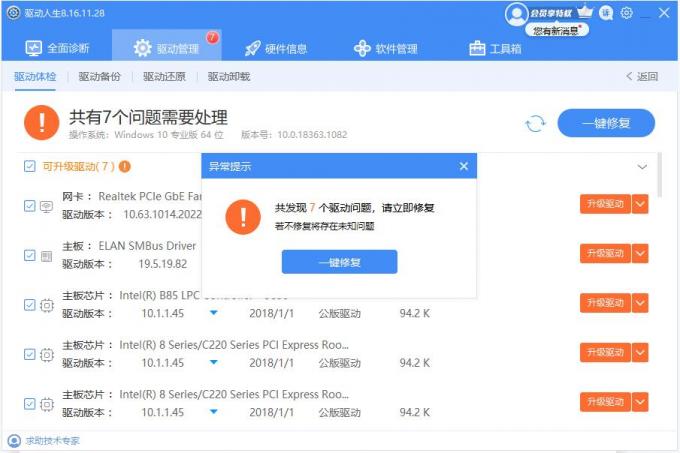Screen dimensions: 680x453
Task: Click 一键修复 button in the dialog
Action: (339, 261)
